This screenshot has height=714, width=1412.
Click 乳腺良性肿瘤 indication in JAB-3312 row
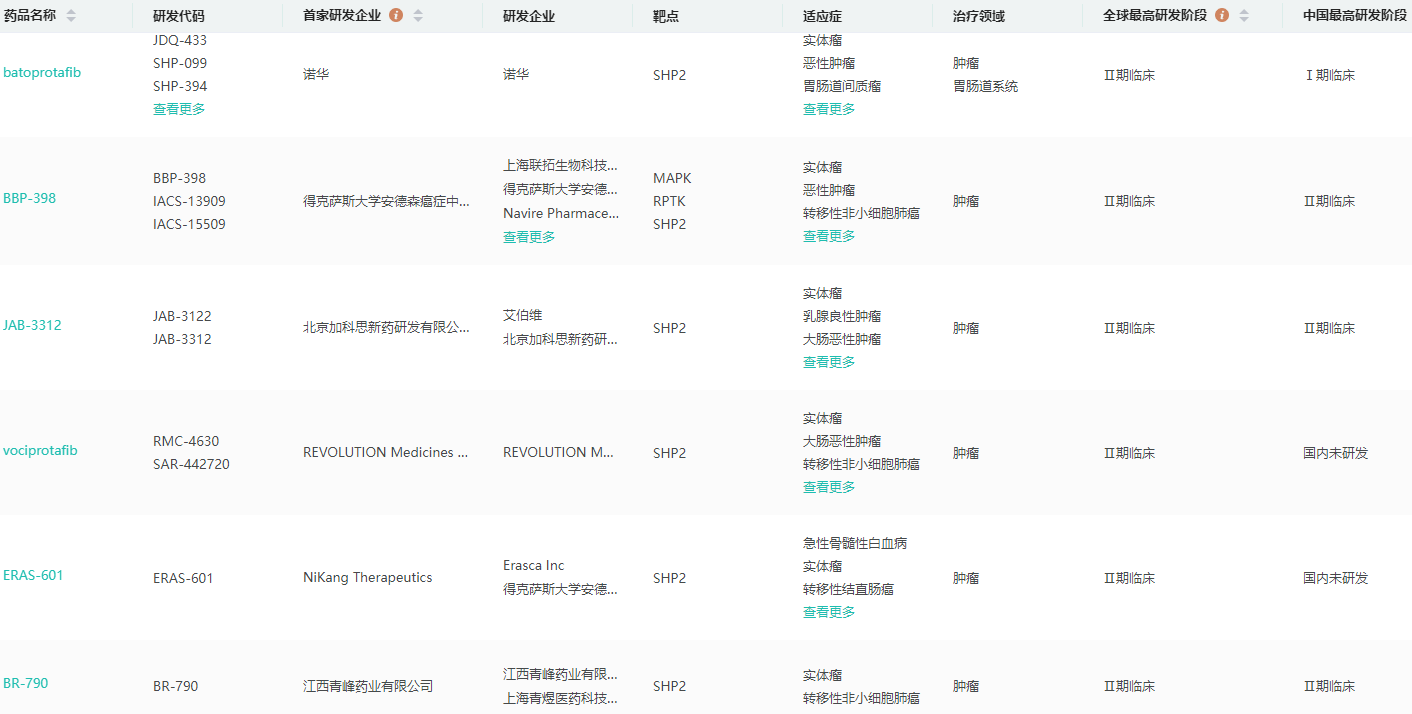842,316
